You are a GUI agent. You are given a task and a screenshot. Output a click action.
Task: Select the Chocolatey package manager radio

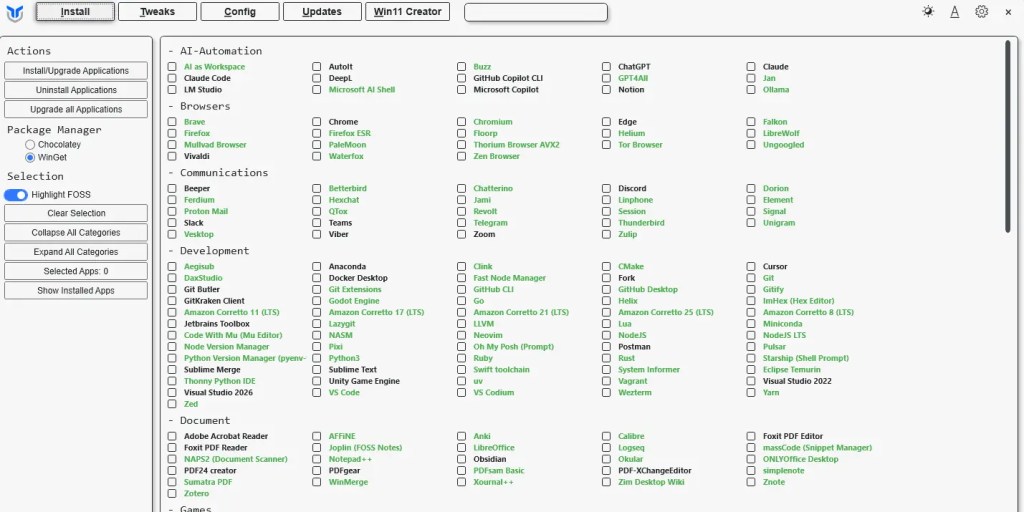[30, 144]
